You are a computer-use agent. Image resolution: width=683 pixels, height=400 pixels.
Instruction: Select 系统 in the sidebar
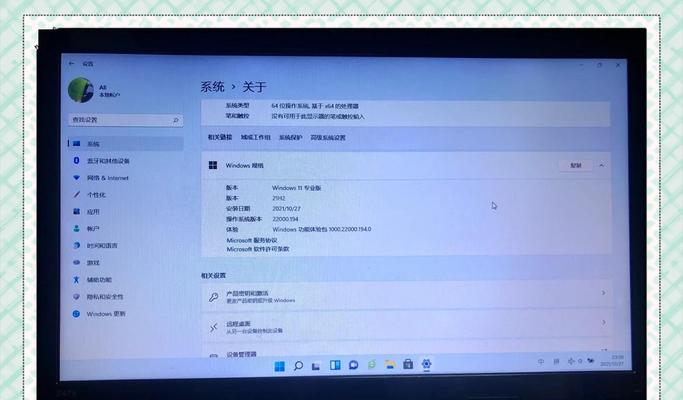[125, 144]
